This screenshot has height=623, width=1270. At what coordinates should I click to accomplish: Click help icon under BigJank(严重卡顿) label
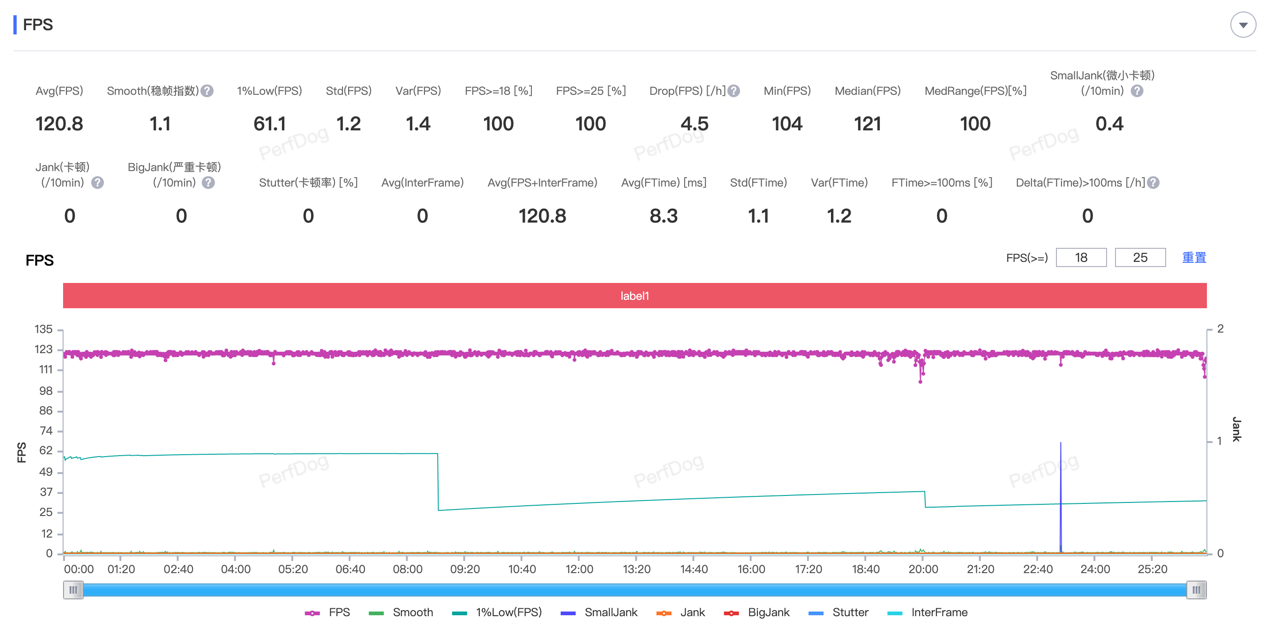click(x=208, y=183)
